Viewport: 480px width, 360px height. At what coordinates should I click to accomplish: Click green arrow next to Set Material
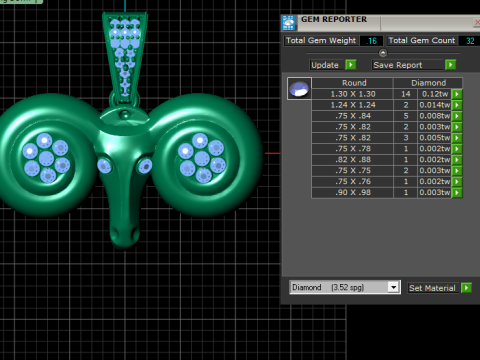(x=466, y=288)
